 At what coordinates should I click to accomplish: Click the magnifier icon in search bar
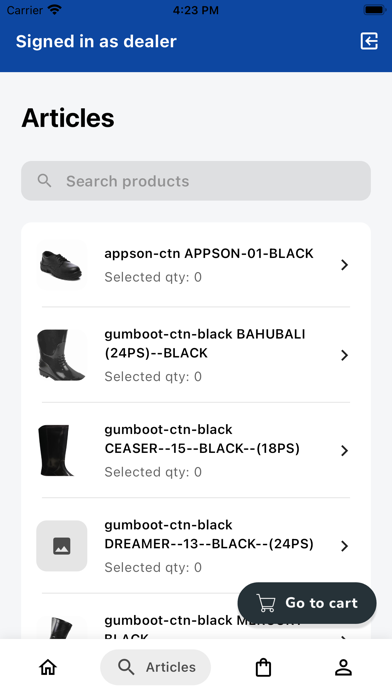click(x=44, y=181)
